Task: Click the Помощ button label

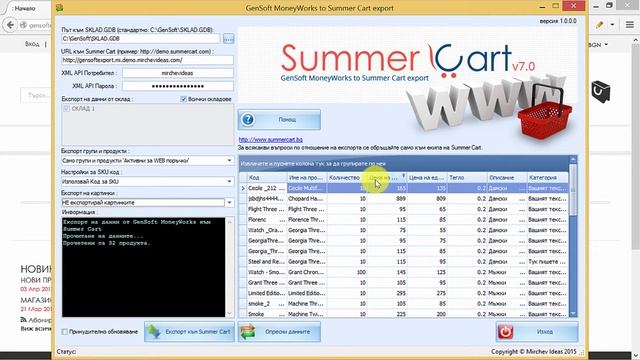Action: [x=287, y=120]
